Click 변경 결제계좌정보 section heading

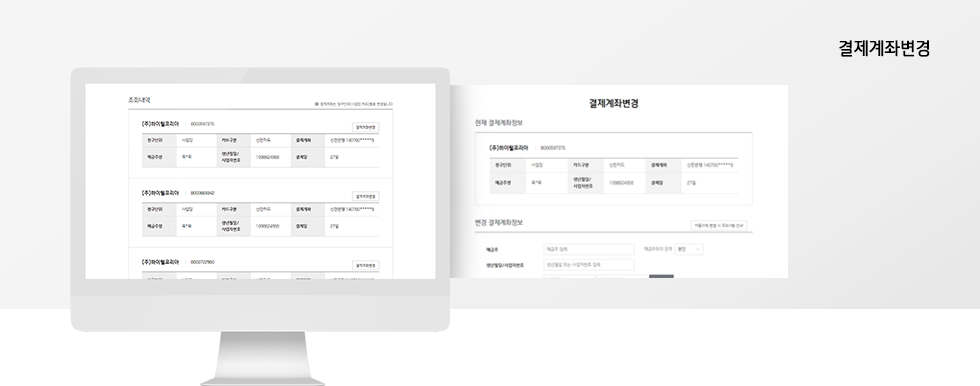[x=499, y=222]
